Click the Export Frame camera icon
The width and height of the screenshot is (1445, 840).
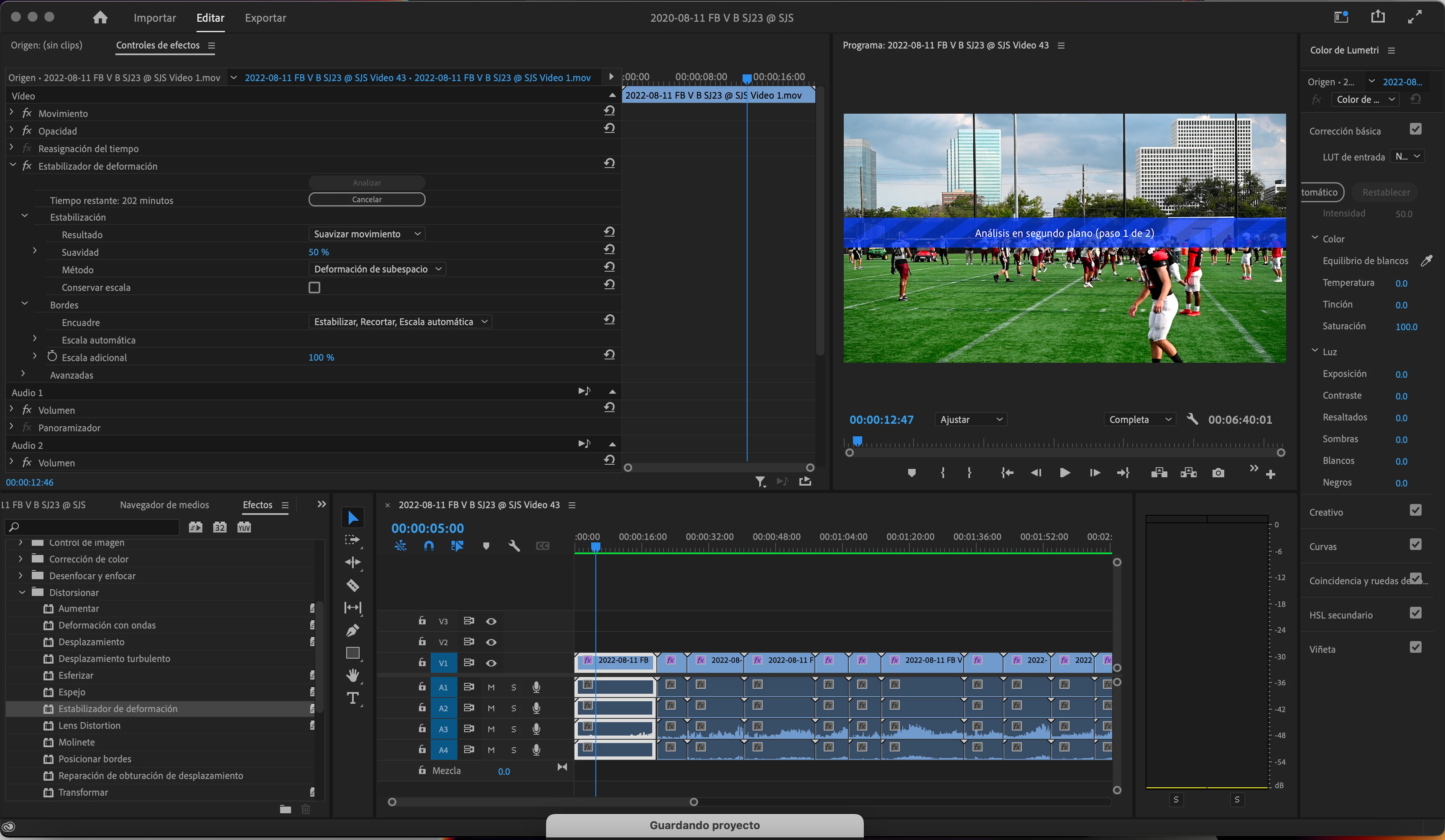click(x=1218, y=473)
